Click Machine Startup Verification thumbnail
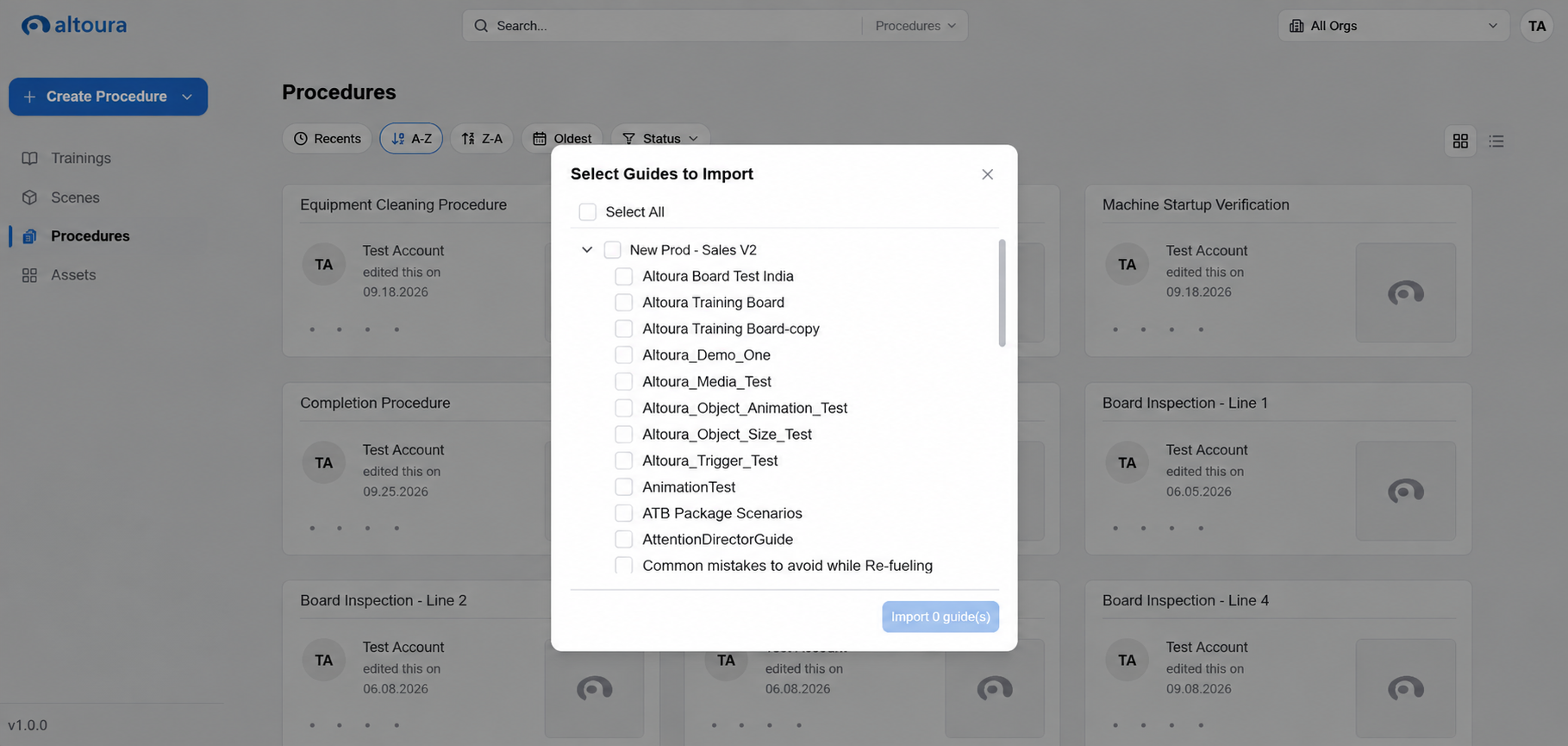 1405,292
